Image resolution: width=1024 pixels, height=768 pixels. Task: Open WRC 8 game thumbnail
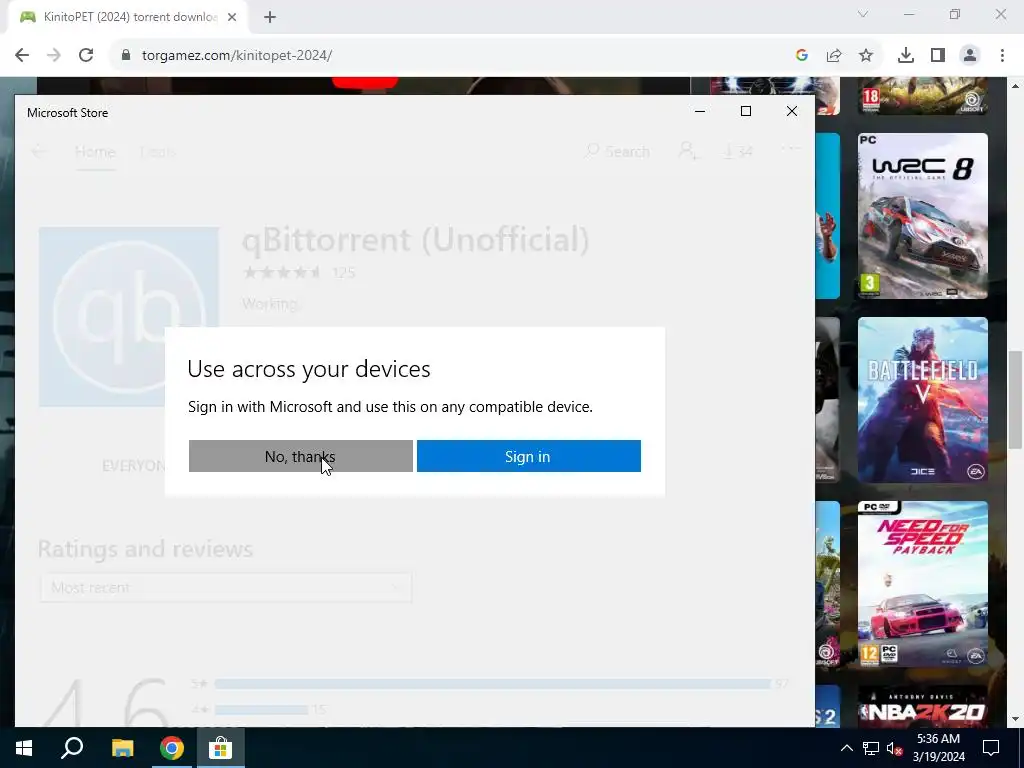(x=922, y=216)
